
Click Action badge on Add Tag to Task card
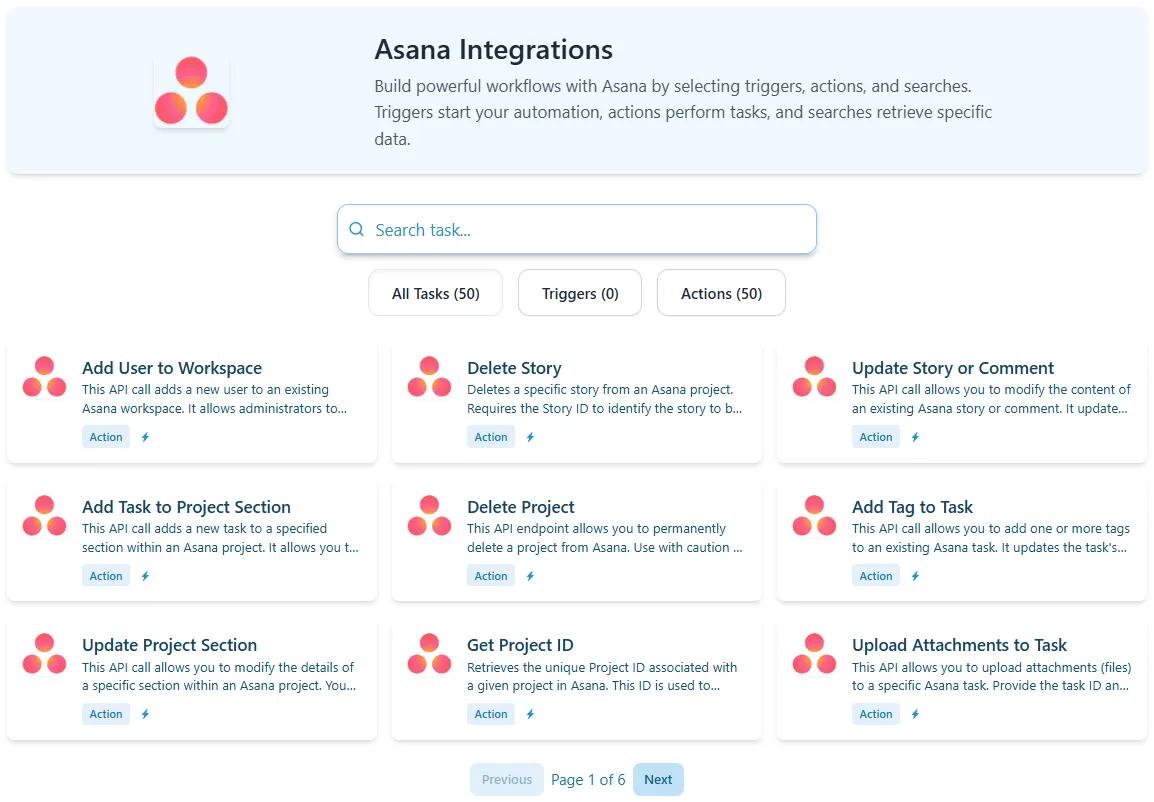tap(876, 576)
